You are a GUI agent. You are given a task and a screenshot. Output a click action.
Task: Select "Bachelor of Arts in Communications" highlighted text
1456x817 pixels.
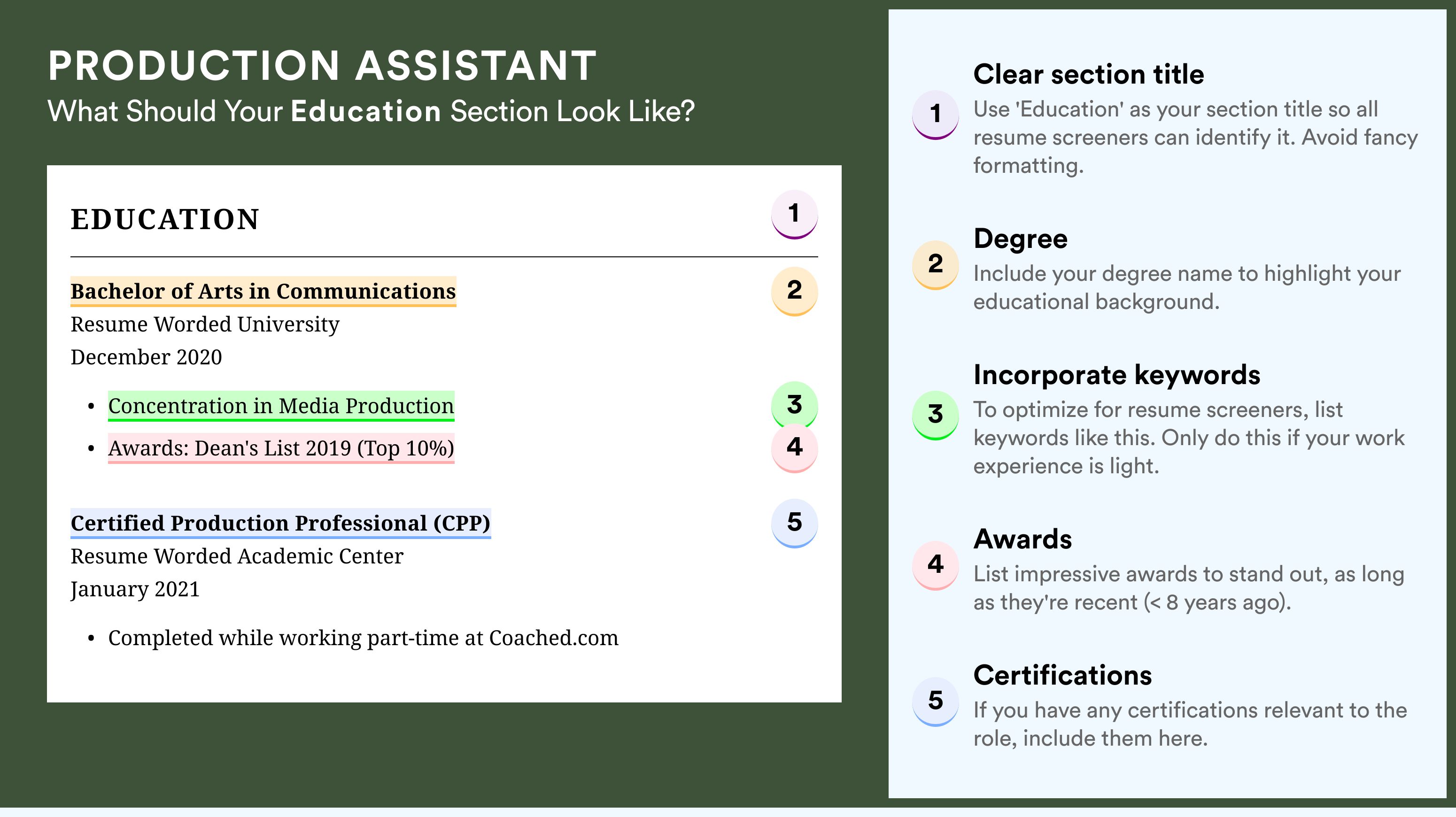[263, 292]
